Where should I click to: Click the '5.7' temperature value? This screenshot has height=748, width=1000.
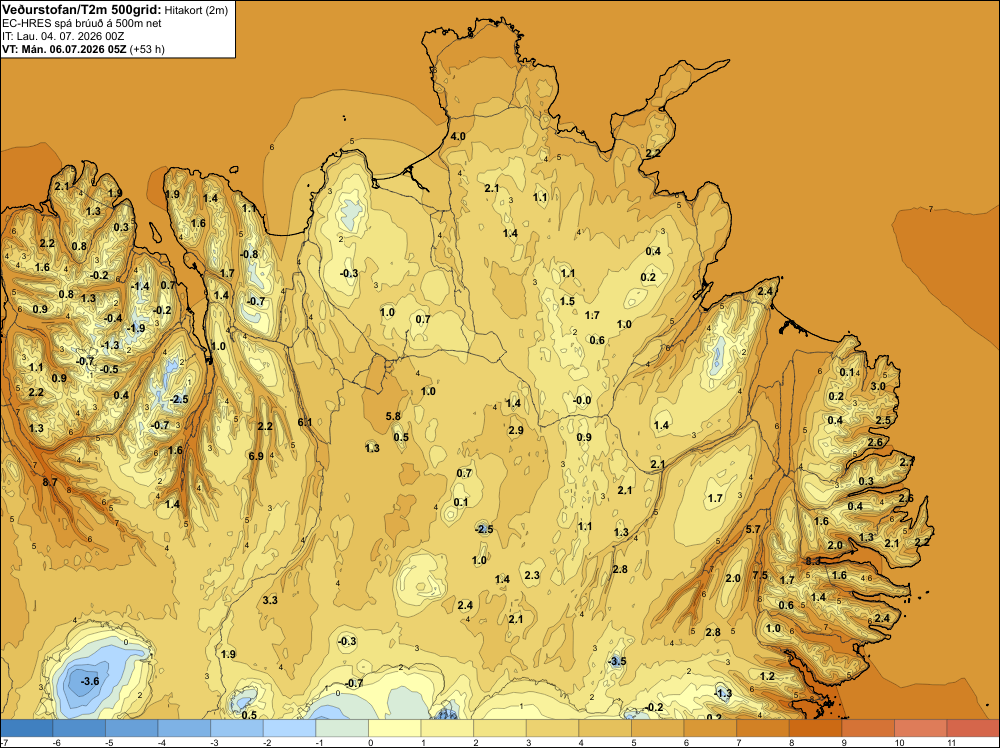click(753, 529)
